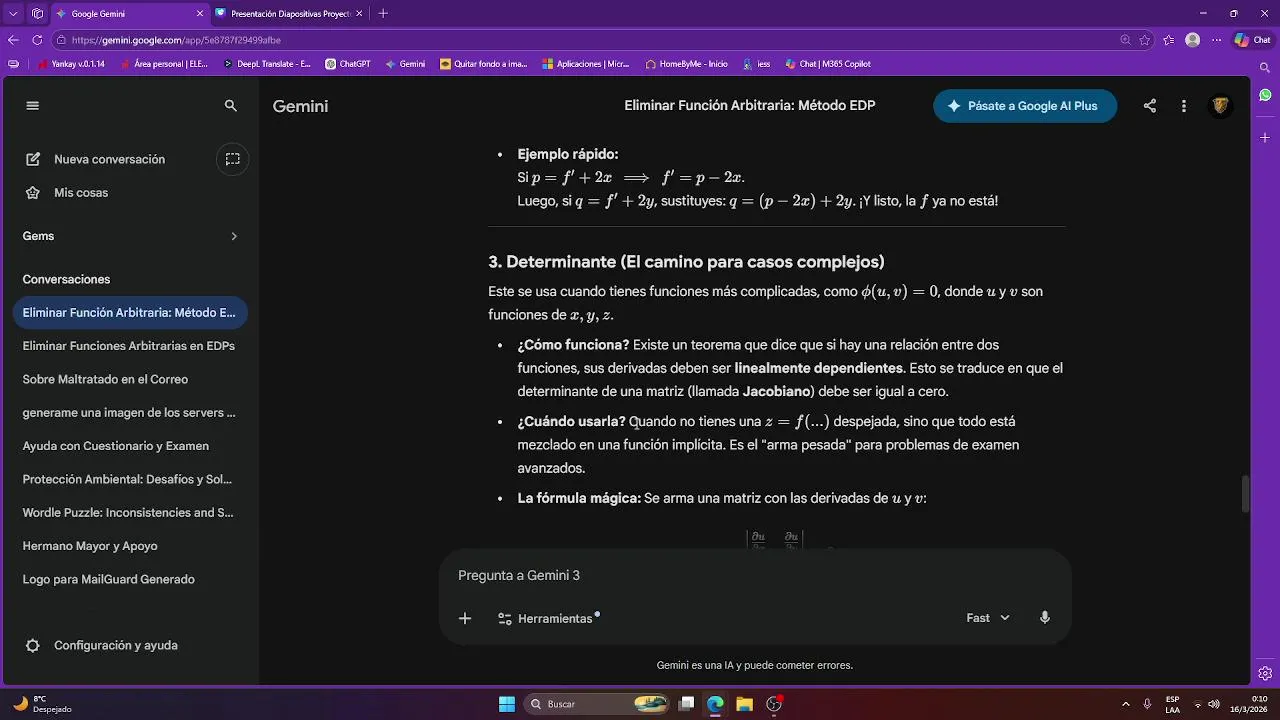The width and height of the screenshot is (1280, 720).
Task: Click the tab actions workspace icon
Action: [x=37, y=14]
